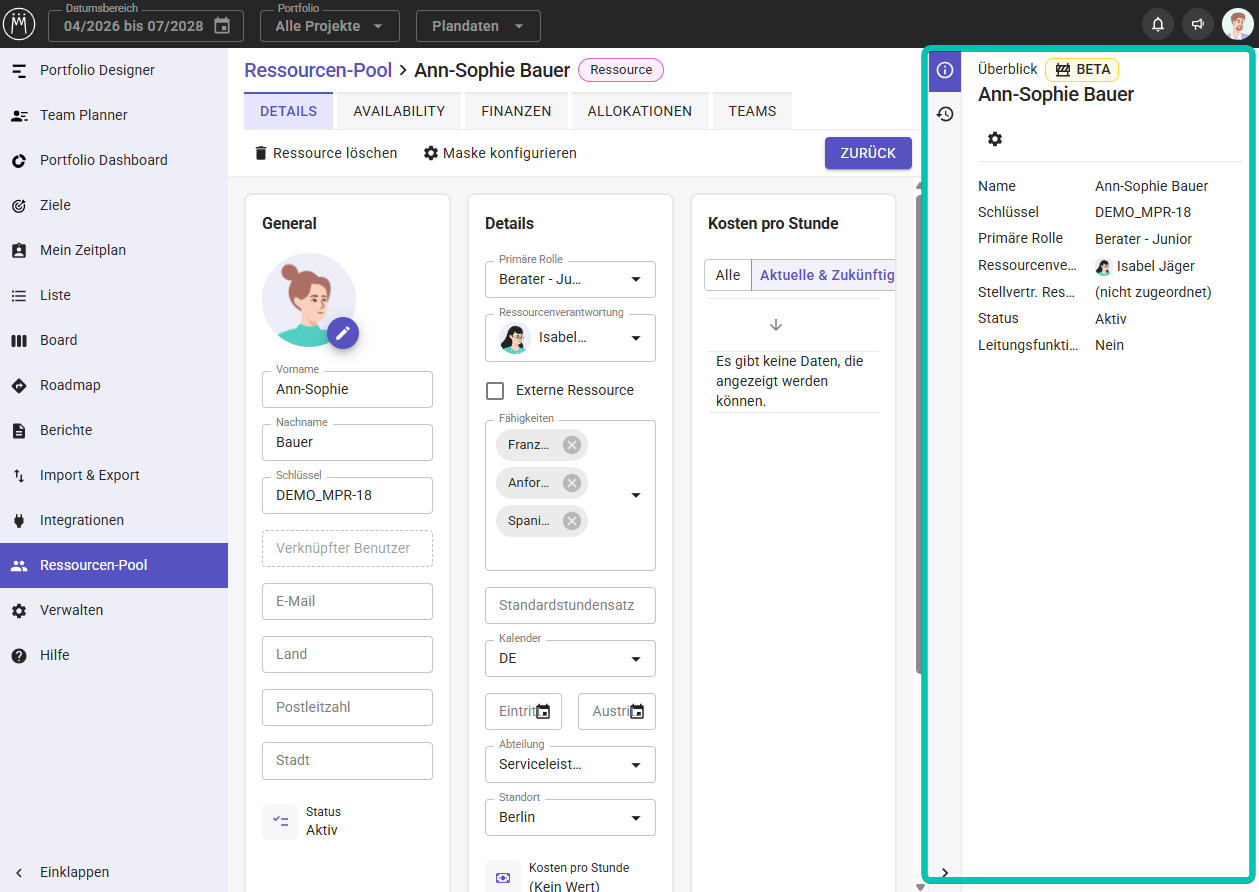Edit the avatar with pencil icon
The height and width of the screenshot is (892, 1259).
point(342,333)
